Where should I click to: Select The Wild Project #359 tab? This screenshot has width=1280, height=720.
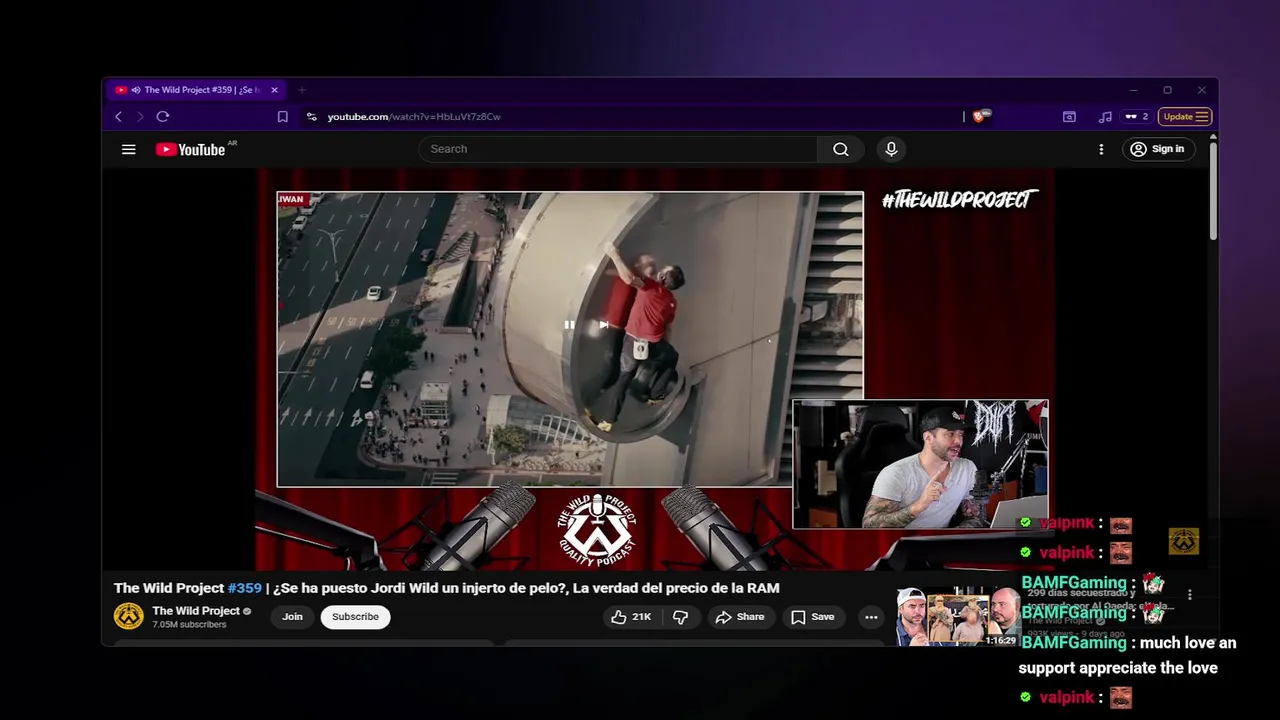(x=196, y=90)
